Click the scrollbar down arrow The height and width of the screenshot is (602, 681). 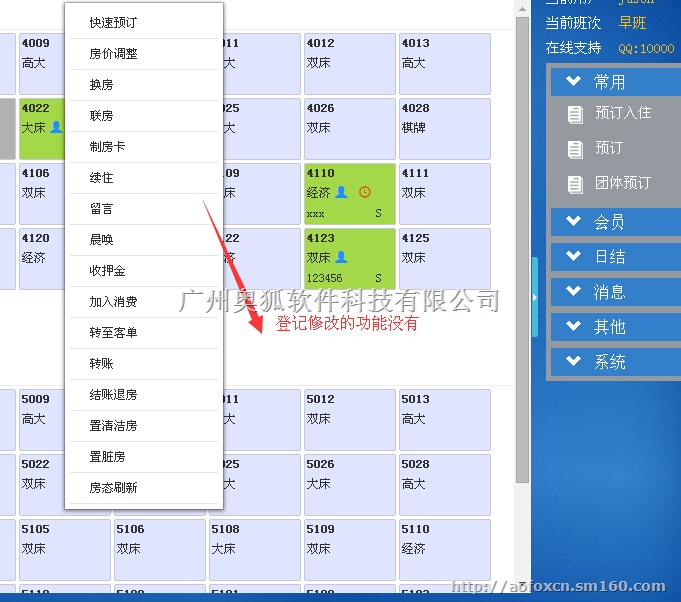(x=522, y=584)
